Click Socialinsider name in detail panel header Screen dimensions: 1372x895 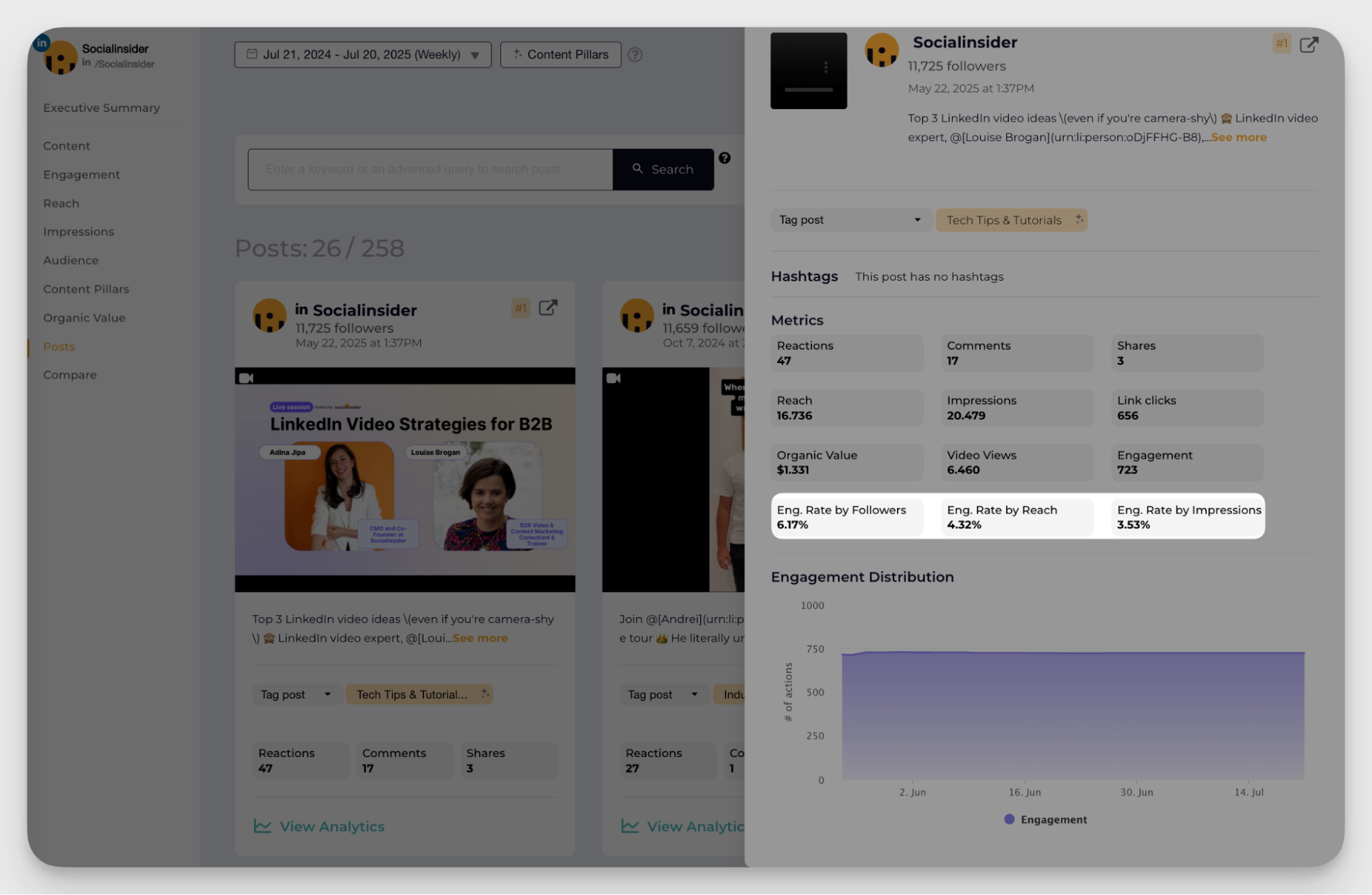tap(964, 43)
